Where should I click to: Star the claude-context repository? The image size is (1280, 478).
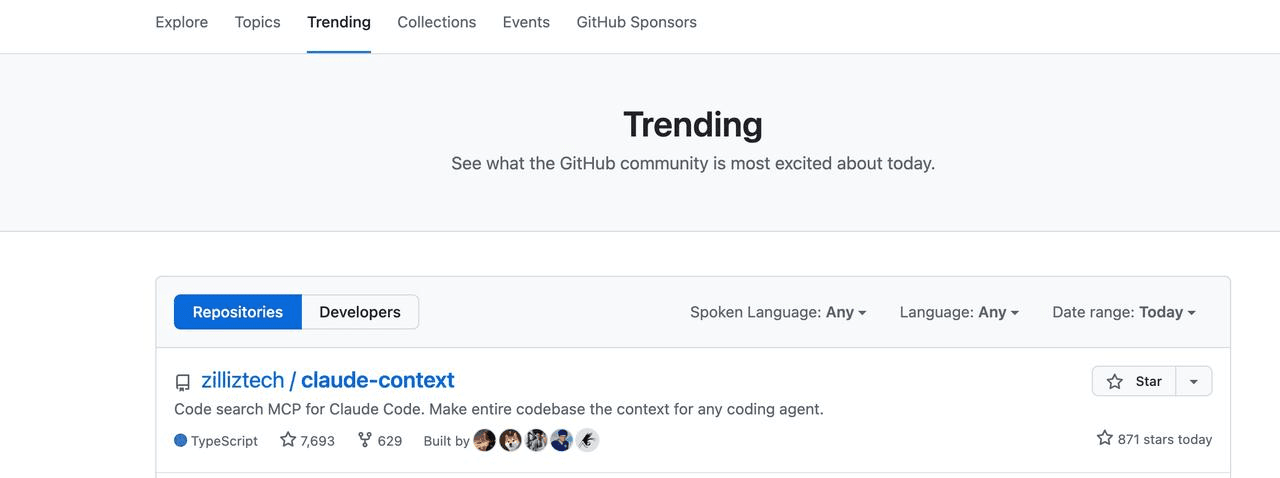pyautogui.click(x=1135, y=381)
